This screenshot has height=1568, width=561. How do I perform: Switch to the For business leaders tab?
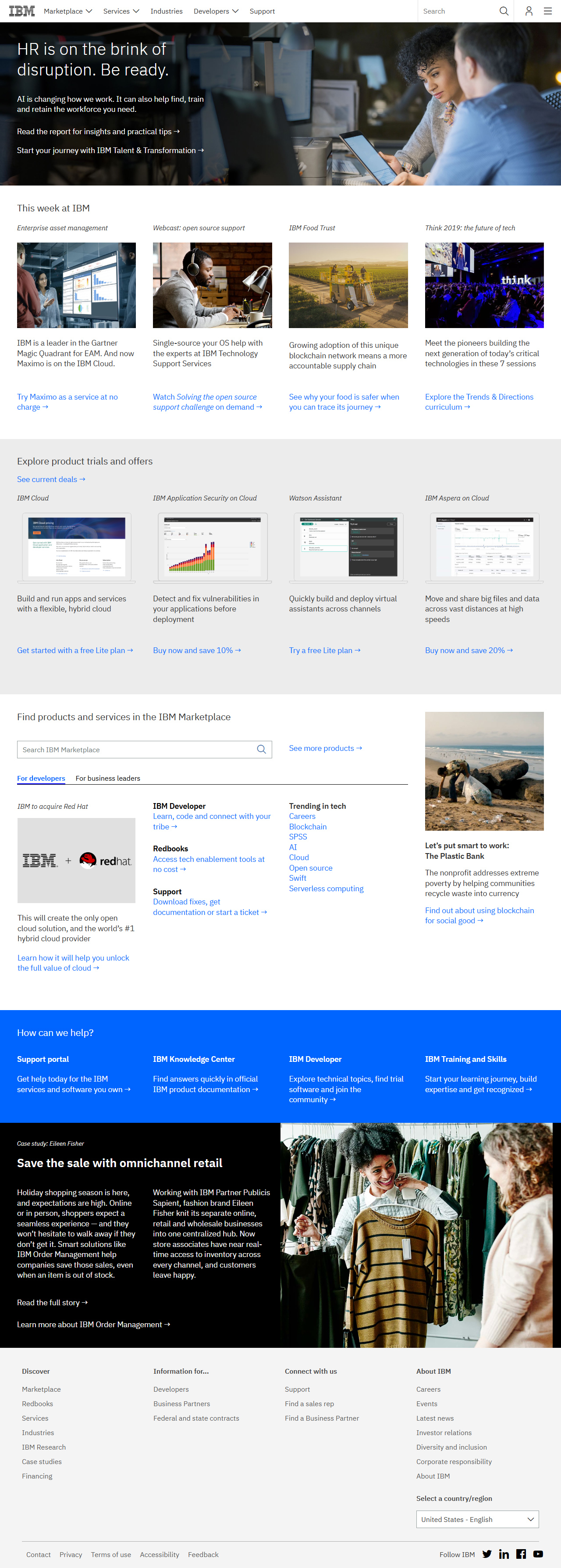coord(108,778)
